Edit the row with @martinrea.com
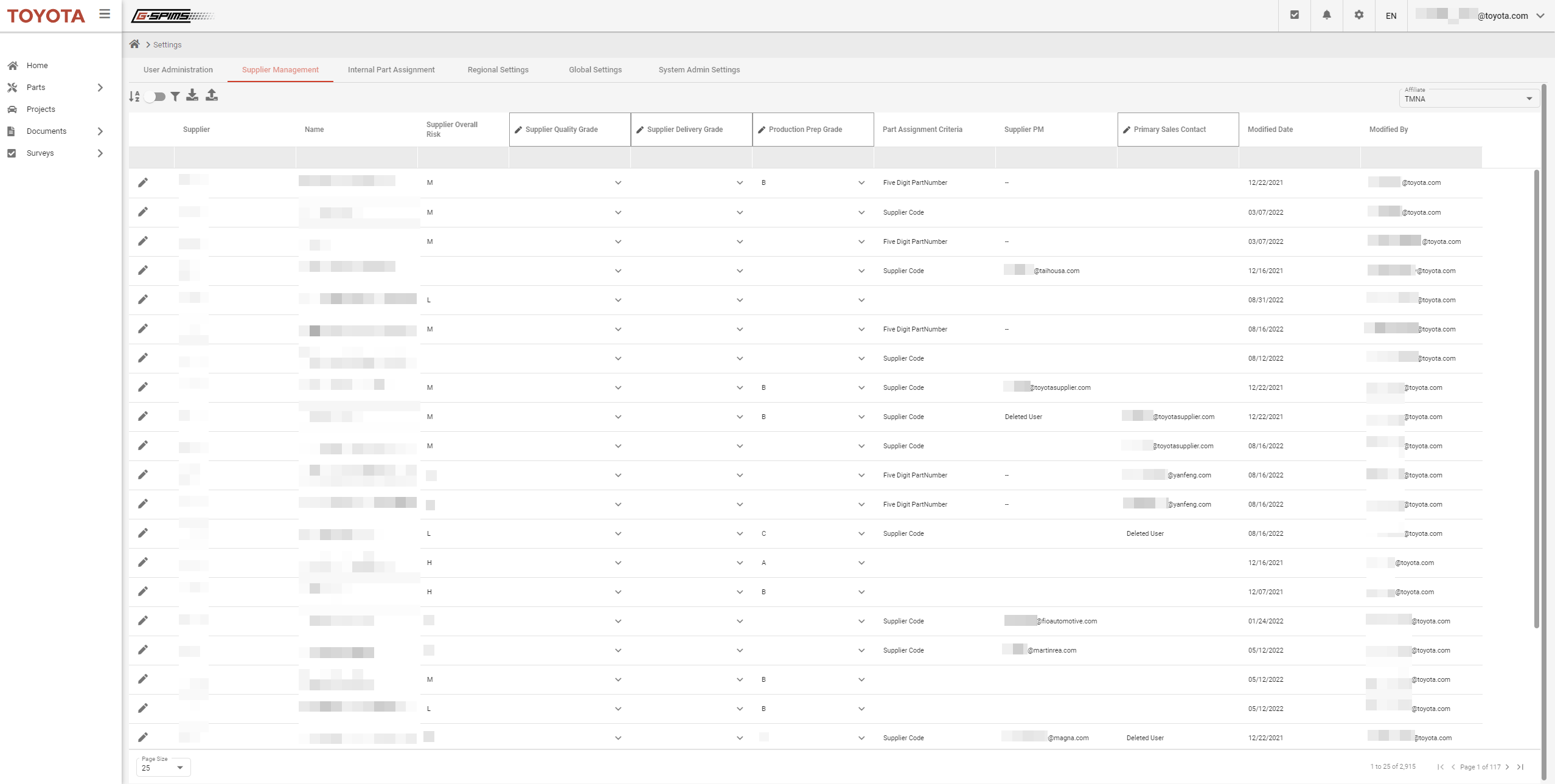 coord(143,650)
